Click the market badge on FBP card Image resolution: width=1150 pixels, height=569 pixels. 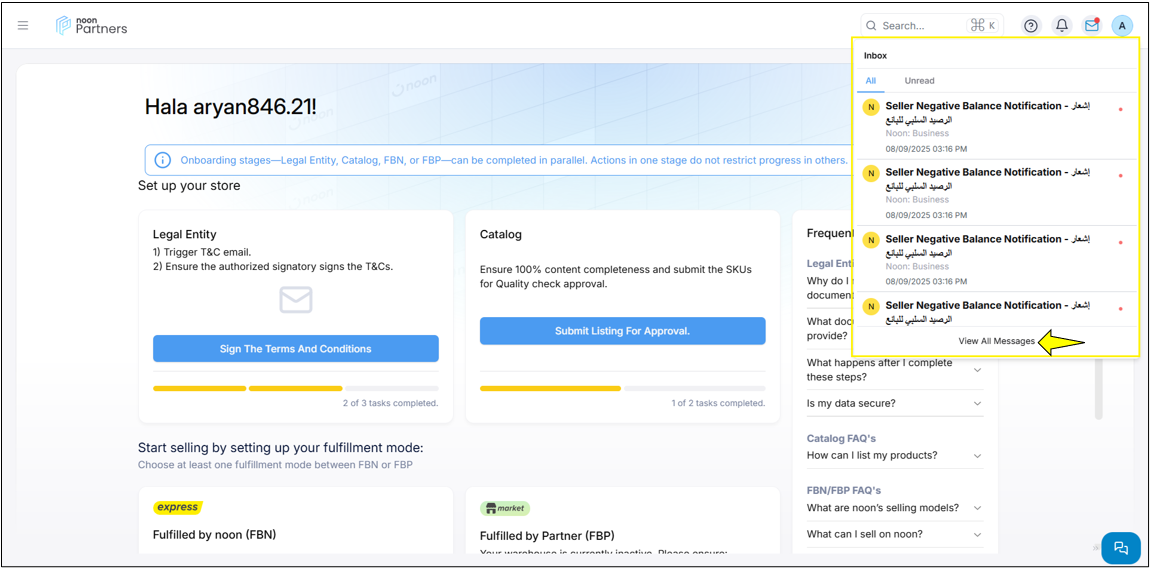click(505, 508)
